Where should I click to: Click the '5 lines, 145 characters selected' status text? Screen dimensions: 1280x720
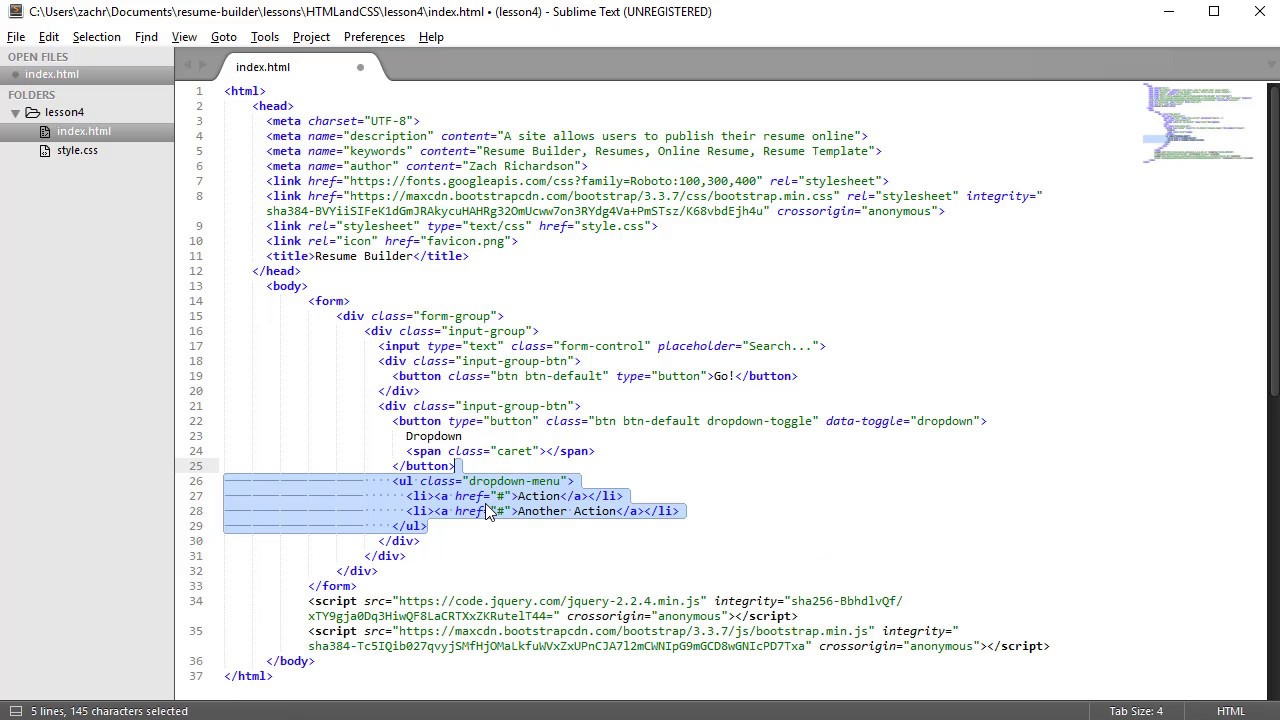pos(109,711)
